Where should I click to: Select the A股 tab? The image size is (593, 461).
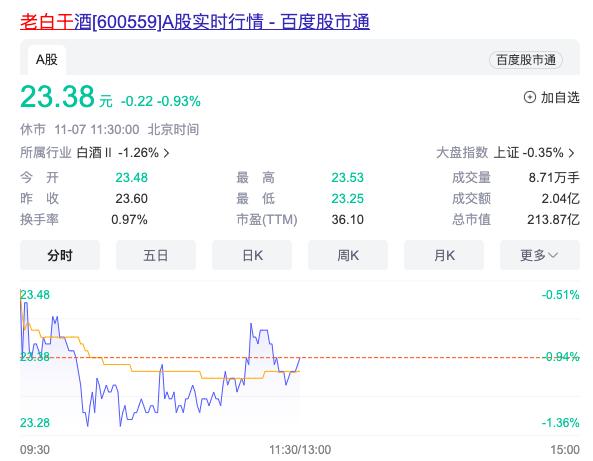tap(47, 60)
